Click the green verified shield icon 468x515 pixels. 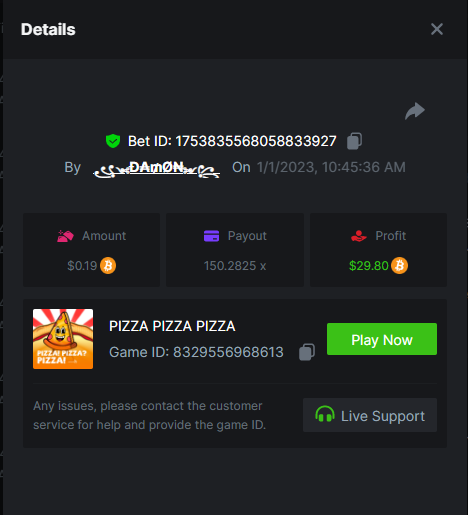113,141
